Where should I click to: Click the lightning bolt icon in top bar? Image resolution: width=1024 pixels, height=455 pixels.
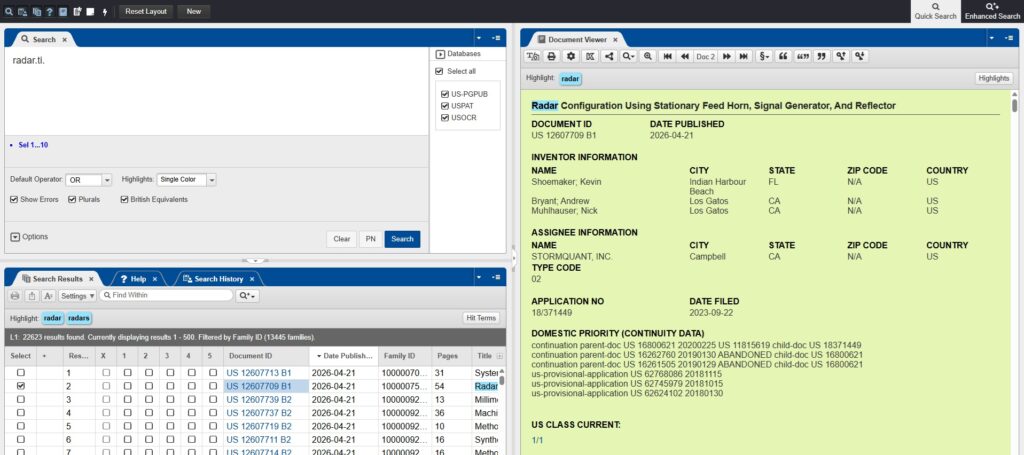(105, 11)
